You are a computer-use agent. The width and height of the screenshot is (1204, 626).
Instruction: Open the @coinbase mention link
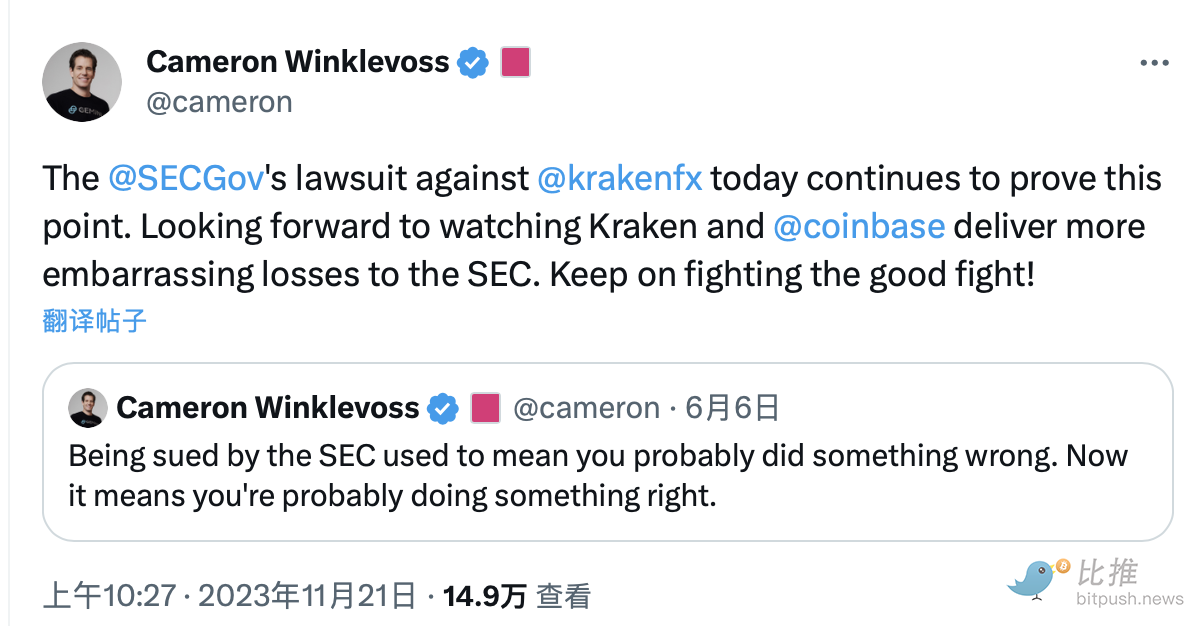click(859, 226)
